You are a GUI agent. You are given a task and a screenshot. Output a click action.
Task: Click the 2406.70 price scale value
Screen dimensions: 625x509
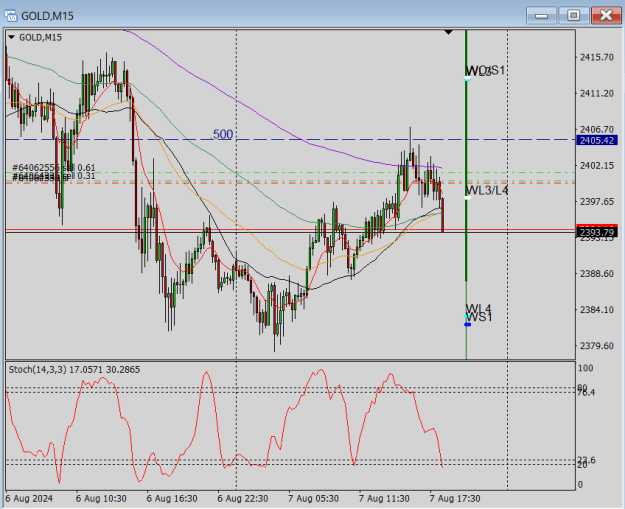click(x=597, y=130)
